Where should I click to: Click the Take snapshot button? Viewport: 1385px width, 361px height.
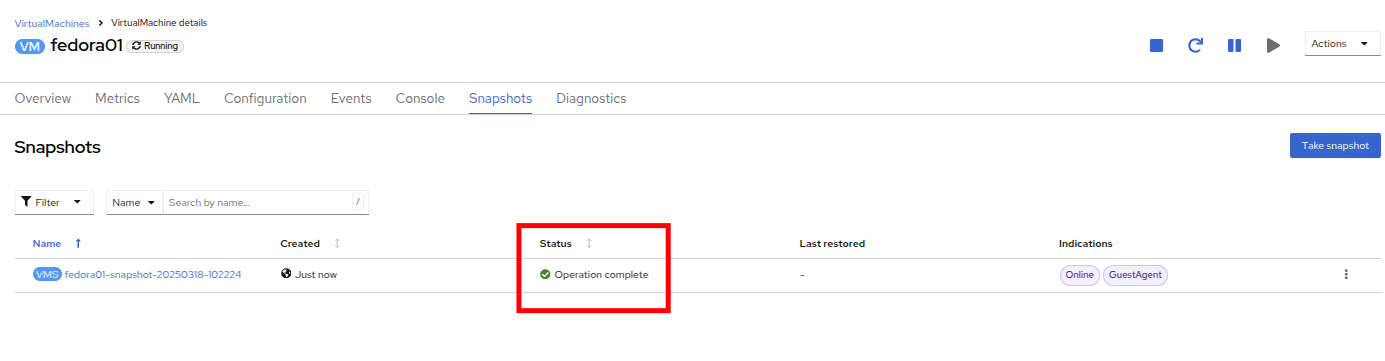1335,145
